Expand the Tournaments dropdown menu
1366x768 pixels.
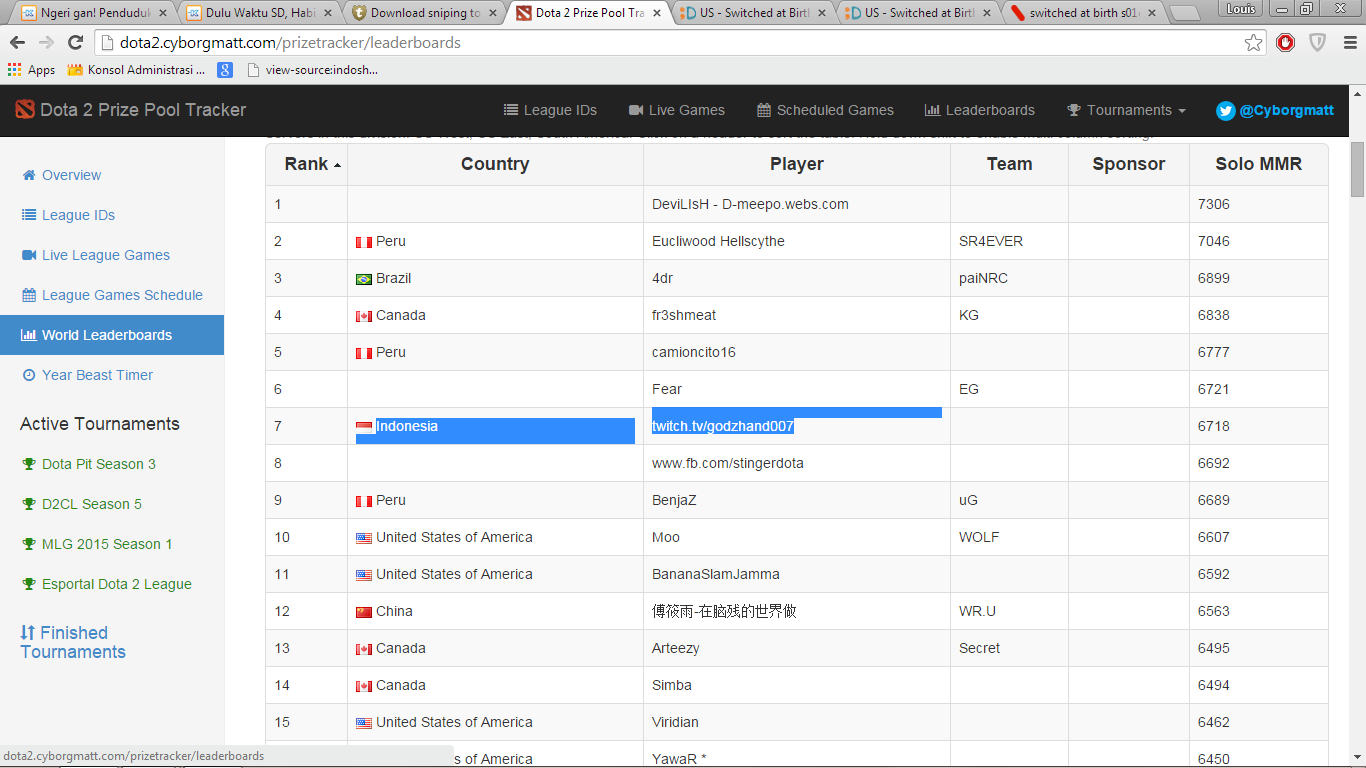pyautogui.click(x=1126, y=110)
